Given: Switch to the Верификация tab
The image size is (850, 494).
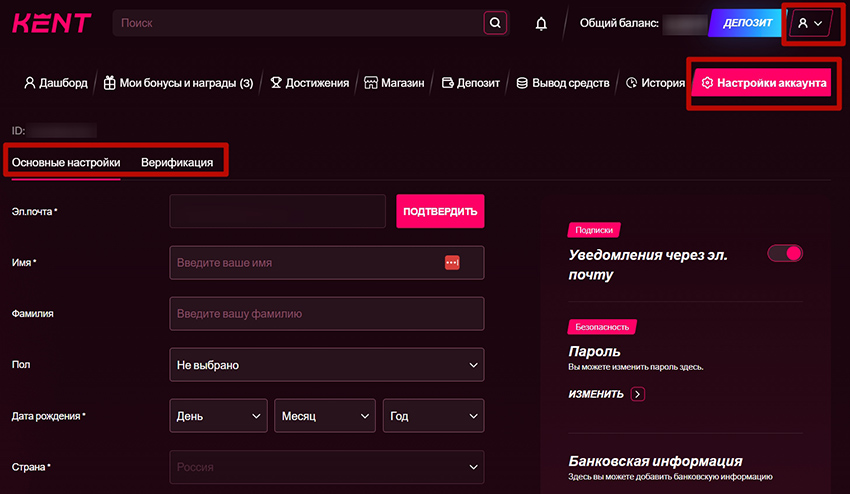Looking at the screenshot, I should point(177,162).
